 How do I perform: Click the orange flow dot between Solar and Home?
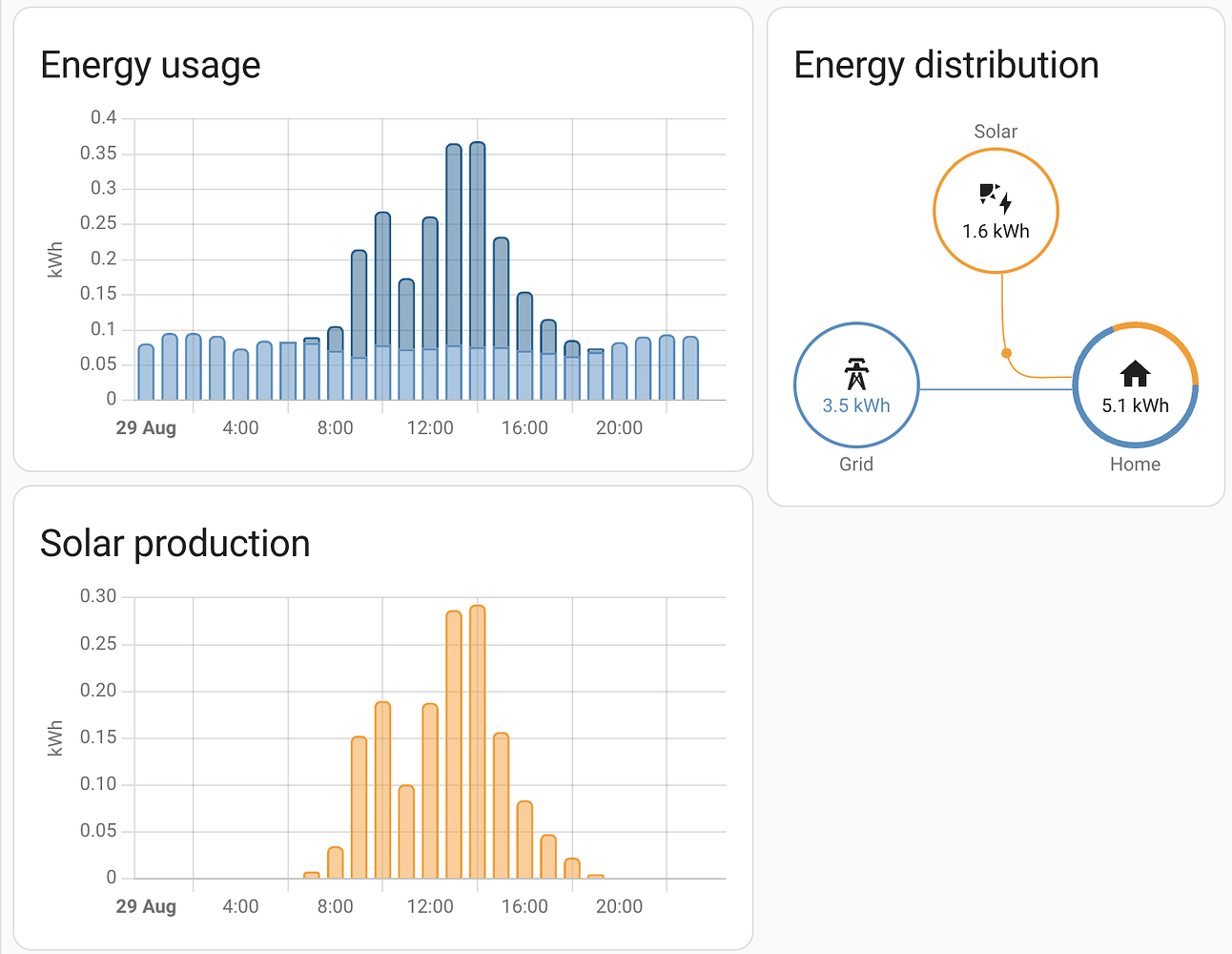1006,353
